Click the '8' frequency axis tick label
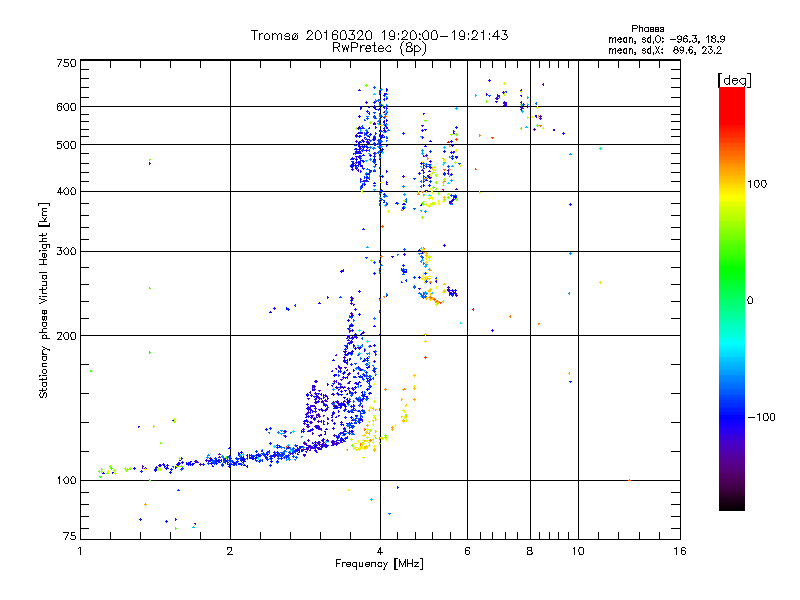Image resolution: width=800 pixels, height=600 pixels. pos(530,551)
